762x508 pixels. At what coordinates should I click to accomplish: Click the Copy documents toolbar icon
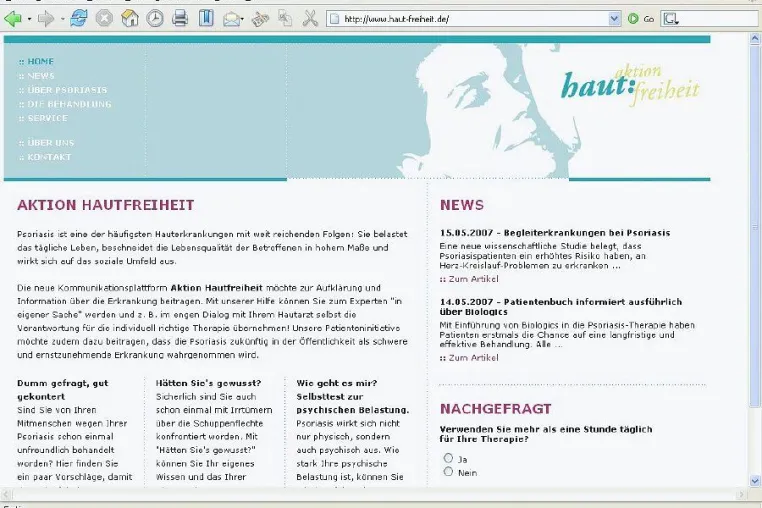tap(285, 18)
